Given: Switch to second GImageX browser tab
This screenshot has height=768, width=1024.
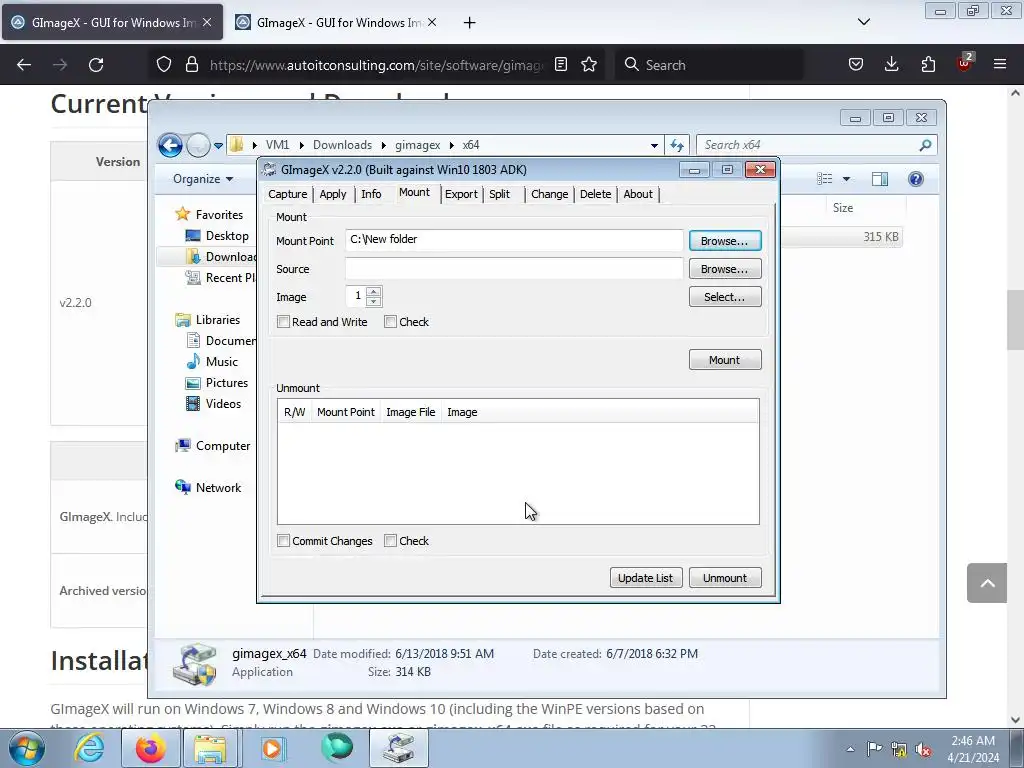Looking at the screenshot, I should click(337, 23).
